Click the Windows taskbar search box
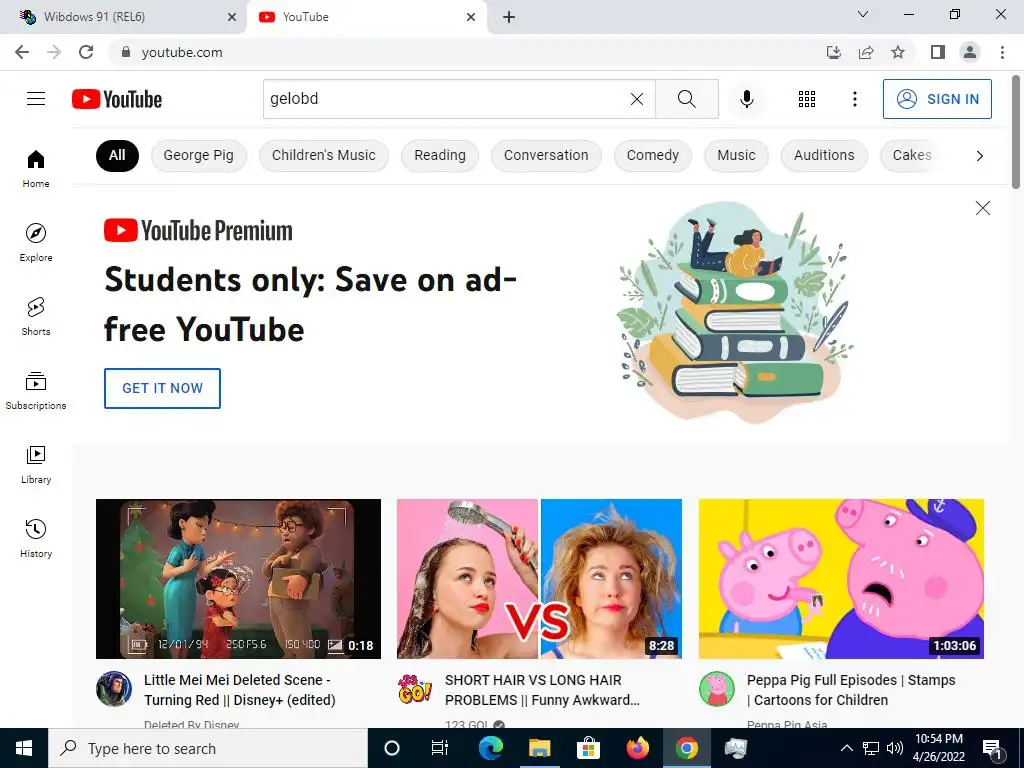Screen dimensions: 1024x768 click(x=208, y=748)
